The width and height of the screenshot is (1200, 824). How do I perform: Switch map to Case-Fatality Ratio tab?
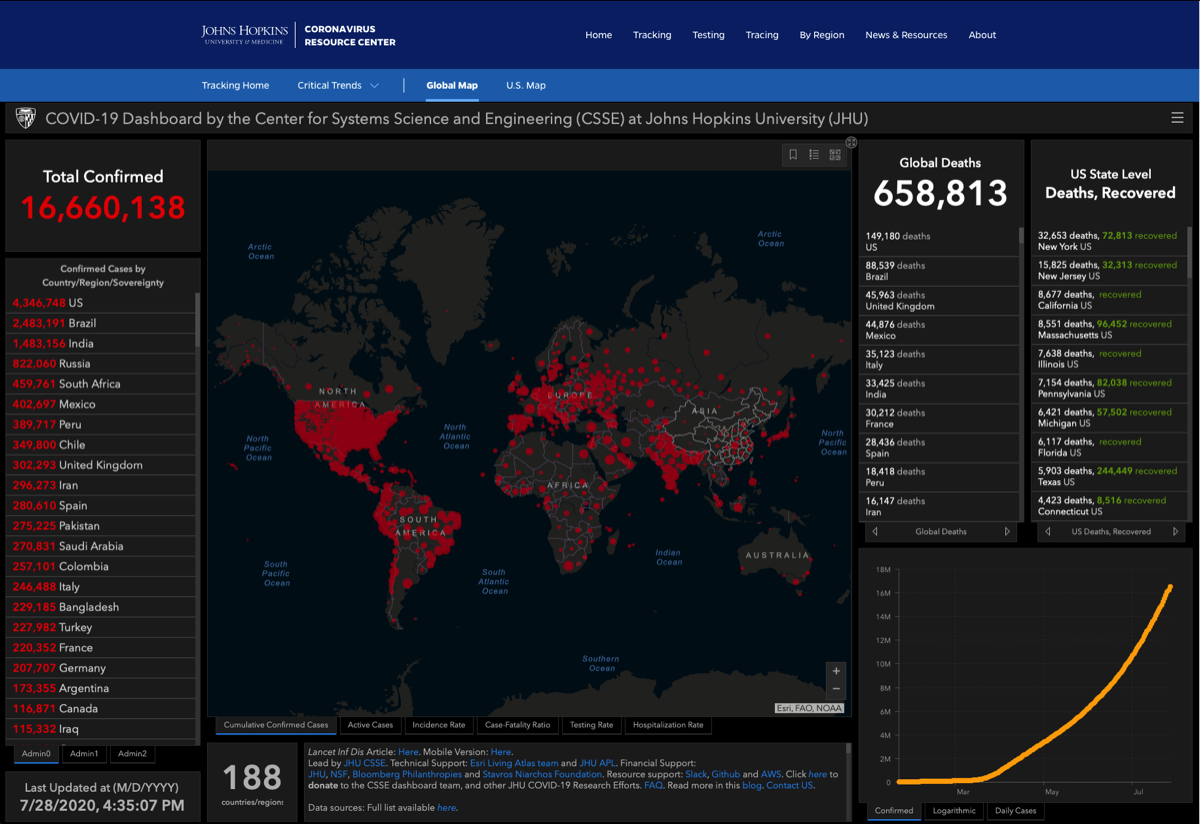518,725
